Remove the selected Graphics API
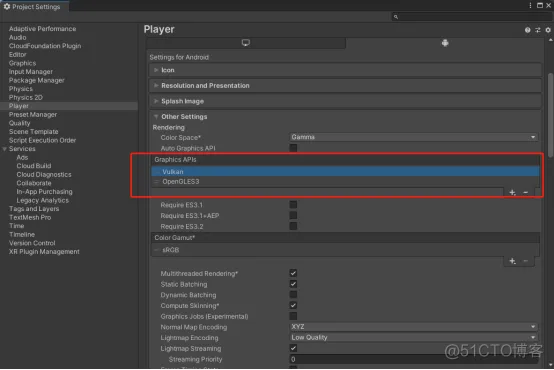Image resolution: width=554 pixels, height=370 pixels. [x=525, y=193]
